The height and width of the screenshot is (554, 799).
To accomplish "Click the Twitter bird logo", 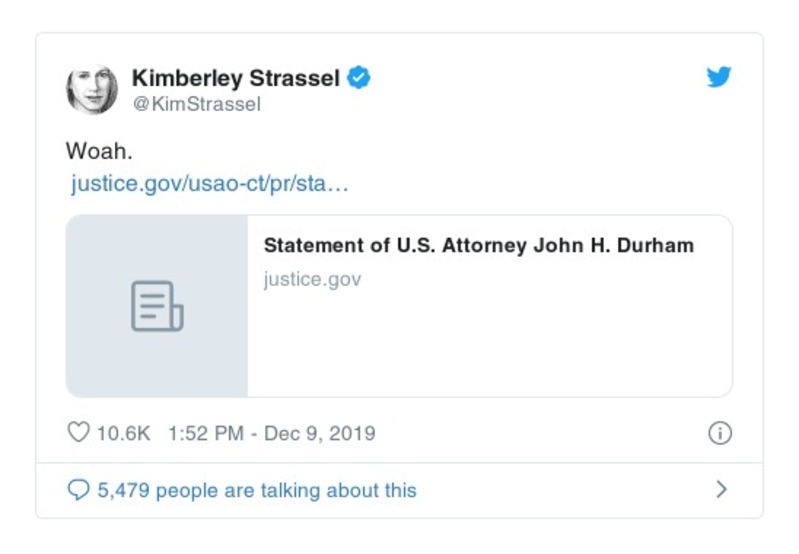I will (719, 77).
